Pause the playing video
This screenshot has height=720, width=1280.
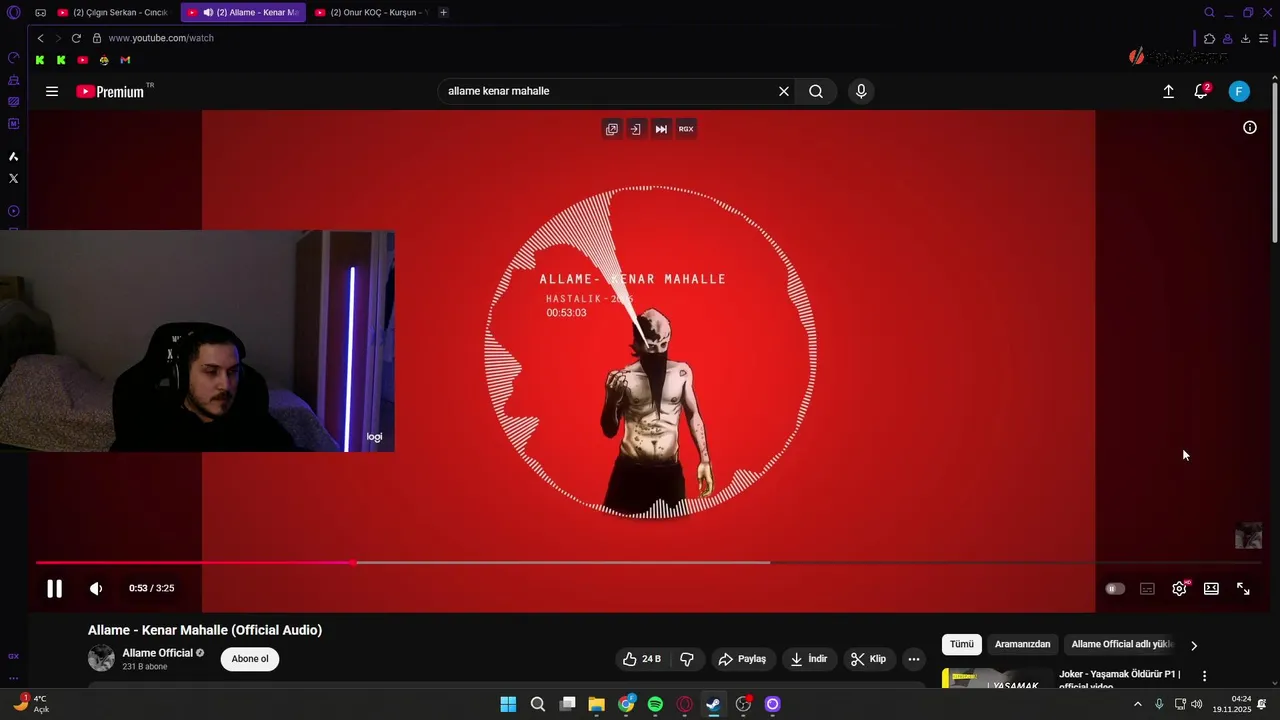pyautogui.click(x=55, y=589)
